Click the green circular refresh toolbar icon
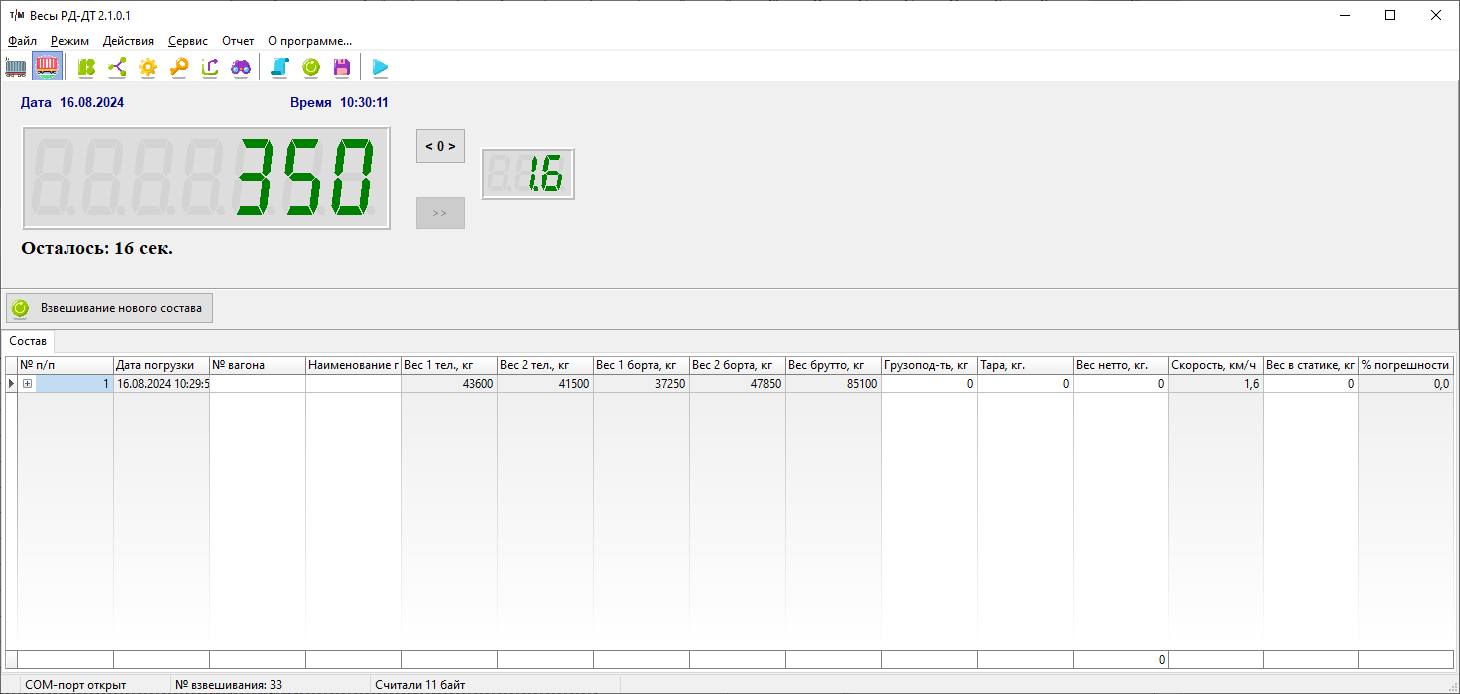Screen dimensions: 1460x694 pos(311,67)
